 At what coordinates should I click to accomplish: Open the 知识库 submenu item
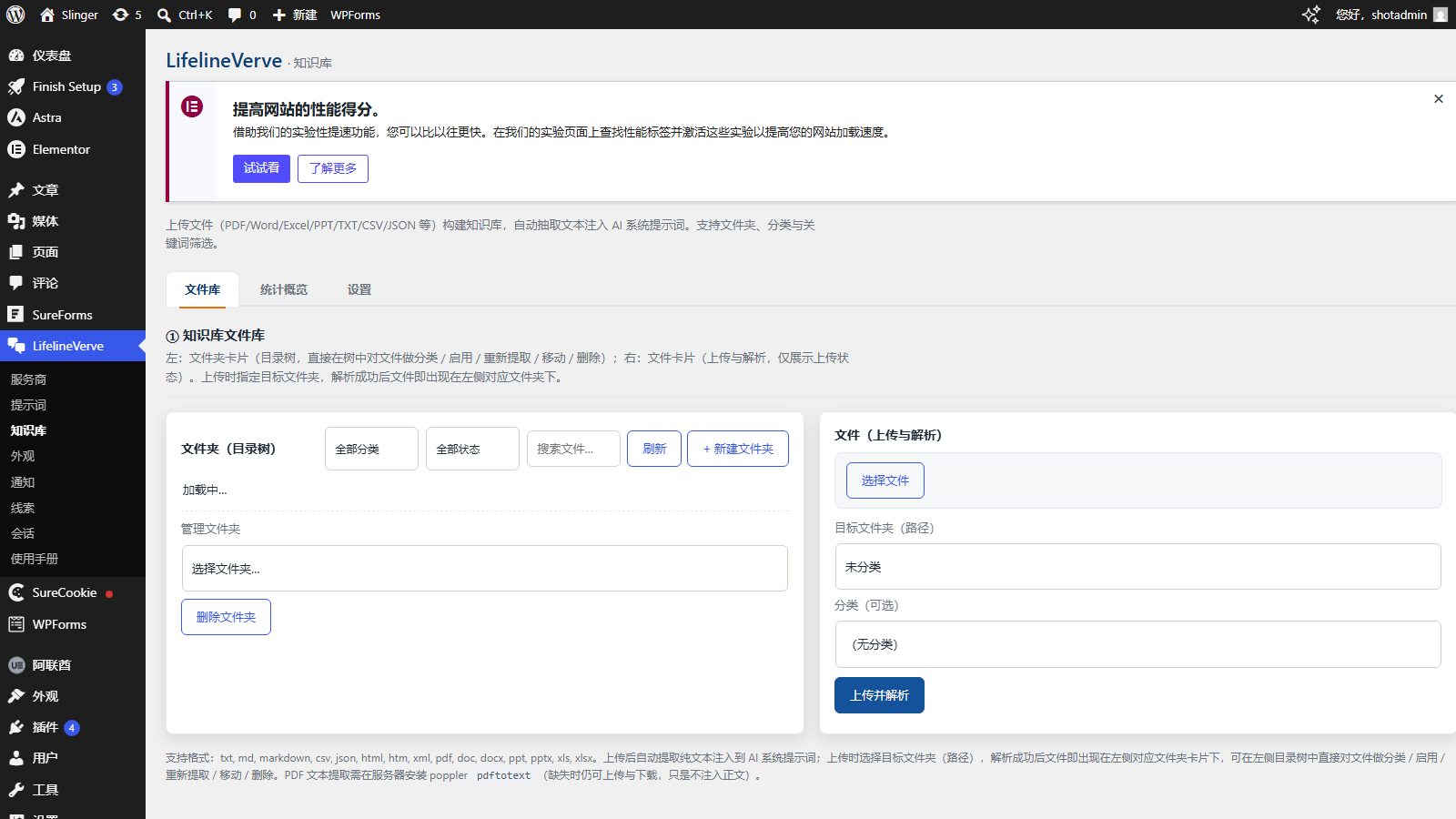28,430
